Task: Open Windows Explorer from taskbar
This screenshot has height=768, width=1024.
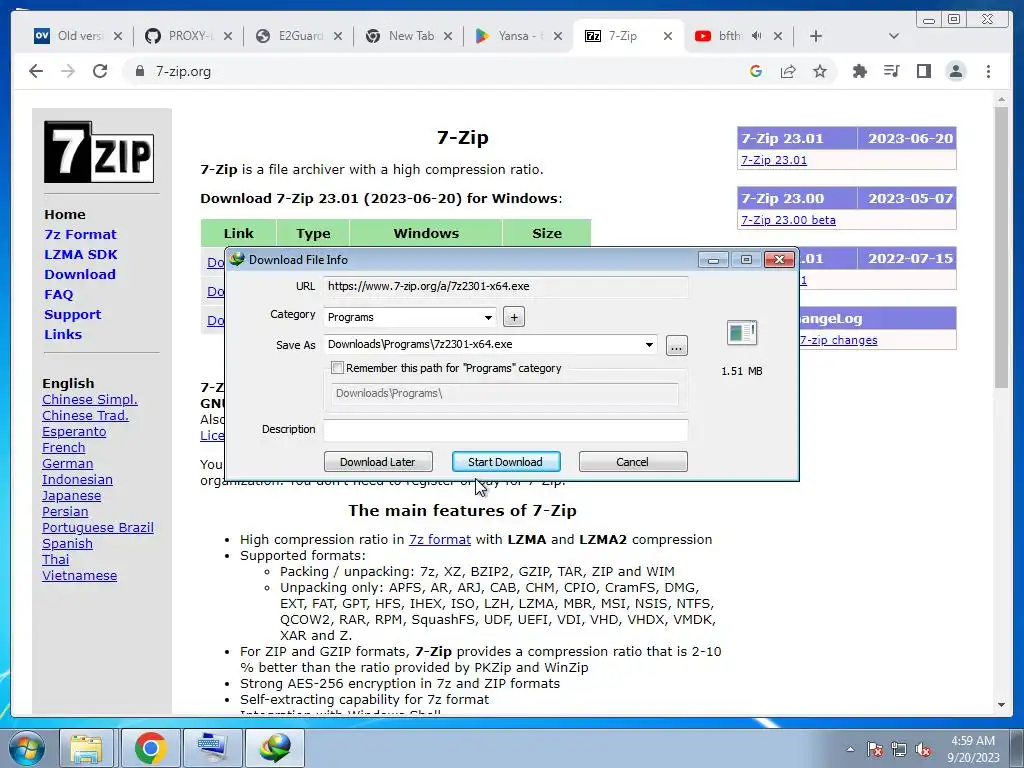Action: tap(86, 748)
